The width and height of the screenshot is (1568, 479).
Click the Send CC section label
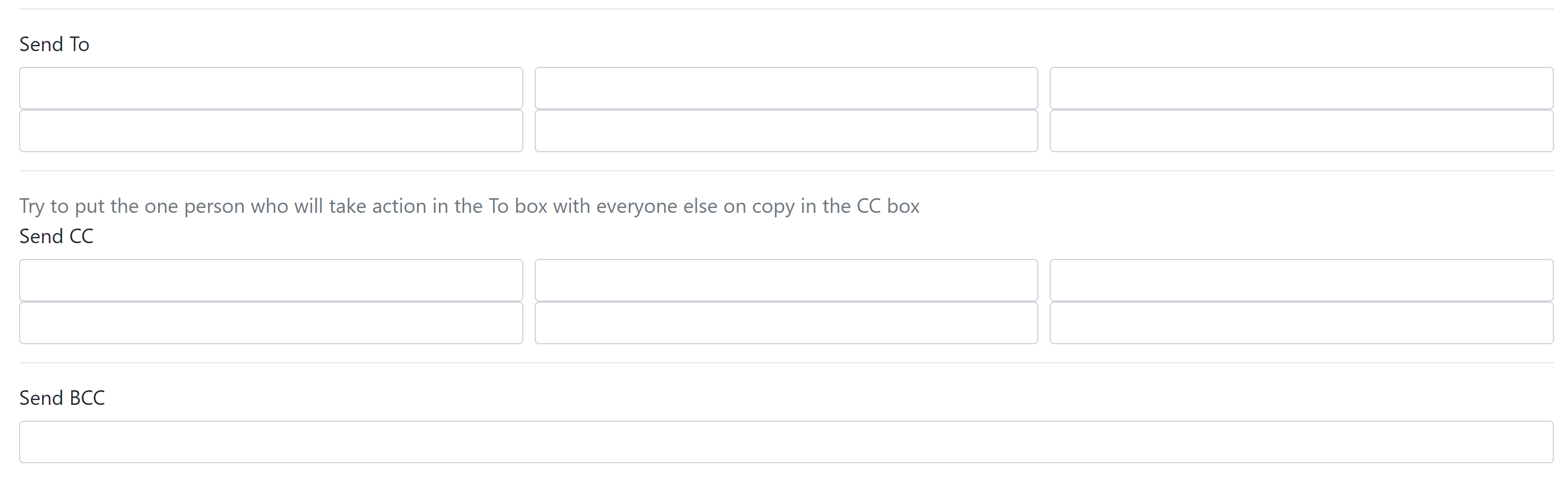coord(57,236)
